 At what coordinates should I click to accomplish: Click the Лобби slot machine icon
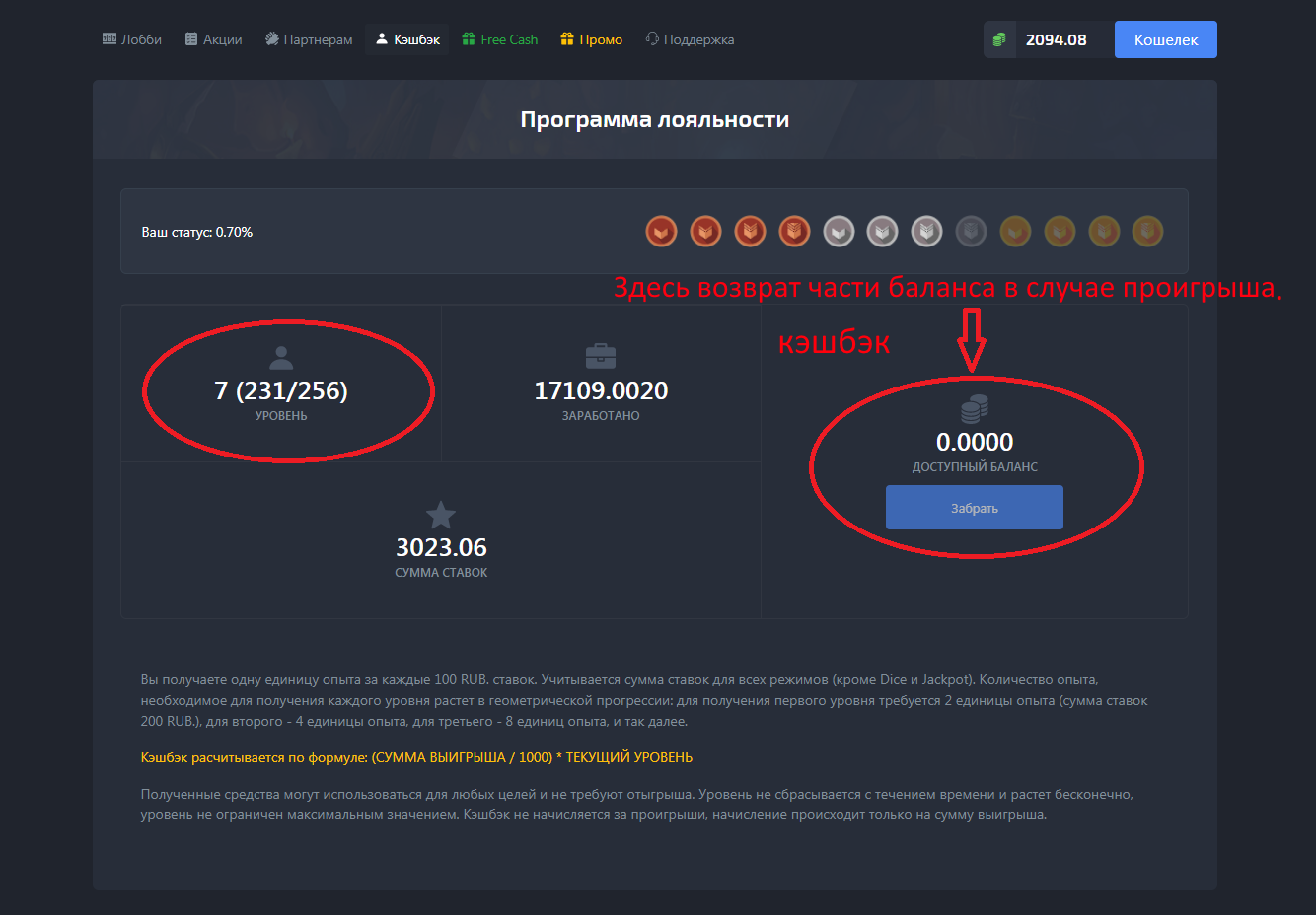(110, 39)
